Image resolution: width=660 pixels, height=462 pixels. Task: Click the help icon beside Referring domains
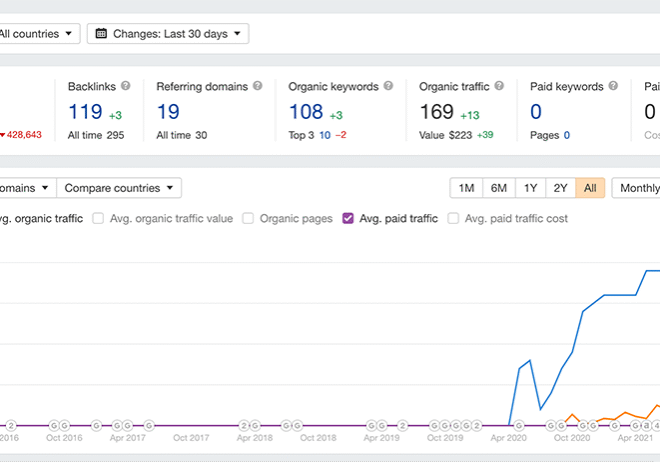pos(258,87)
